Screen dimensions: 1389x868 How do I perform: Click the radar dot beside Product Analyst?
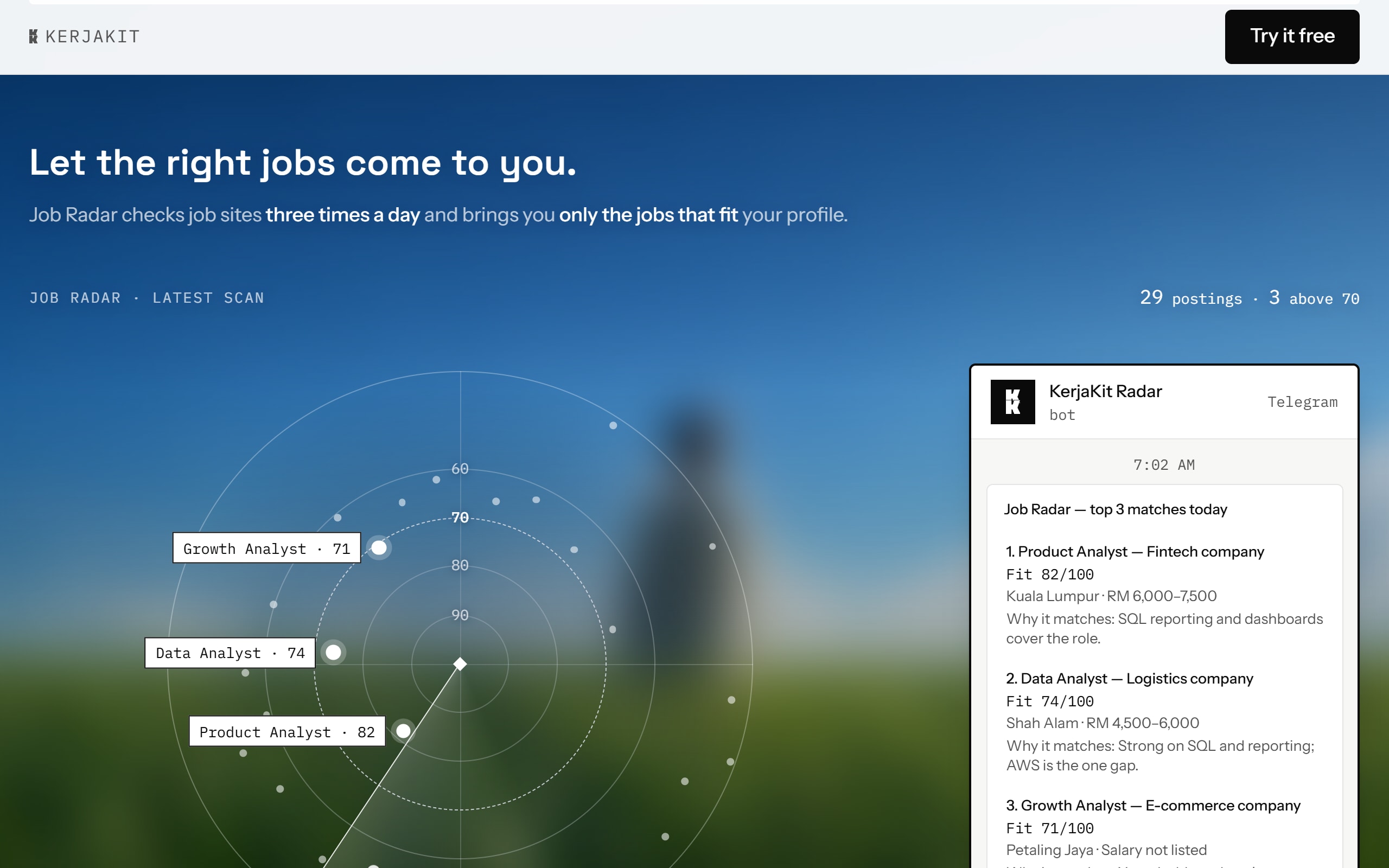tap(404, 731)
